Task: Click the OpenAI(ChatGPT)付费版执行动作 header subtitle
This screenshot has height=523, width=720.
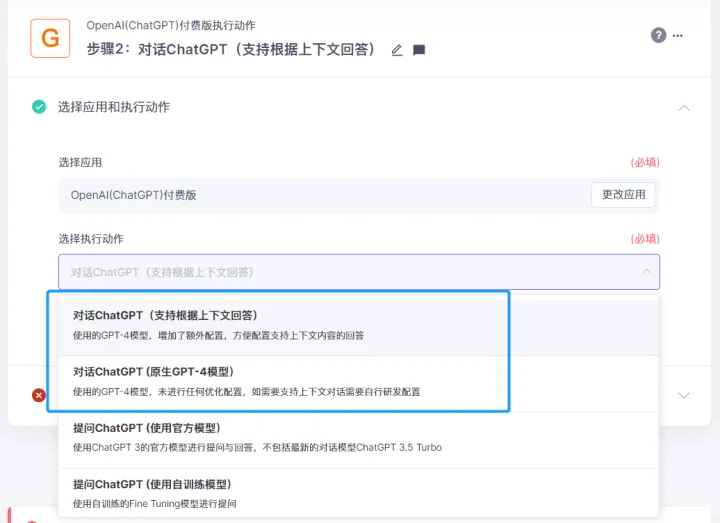Action: coord(171,25)
